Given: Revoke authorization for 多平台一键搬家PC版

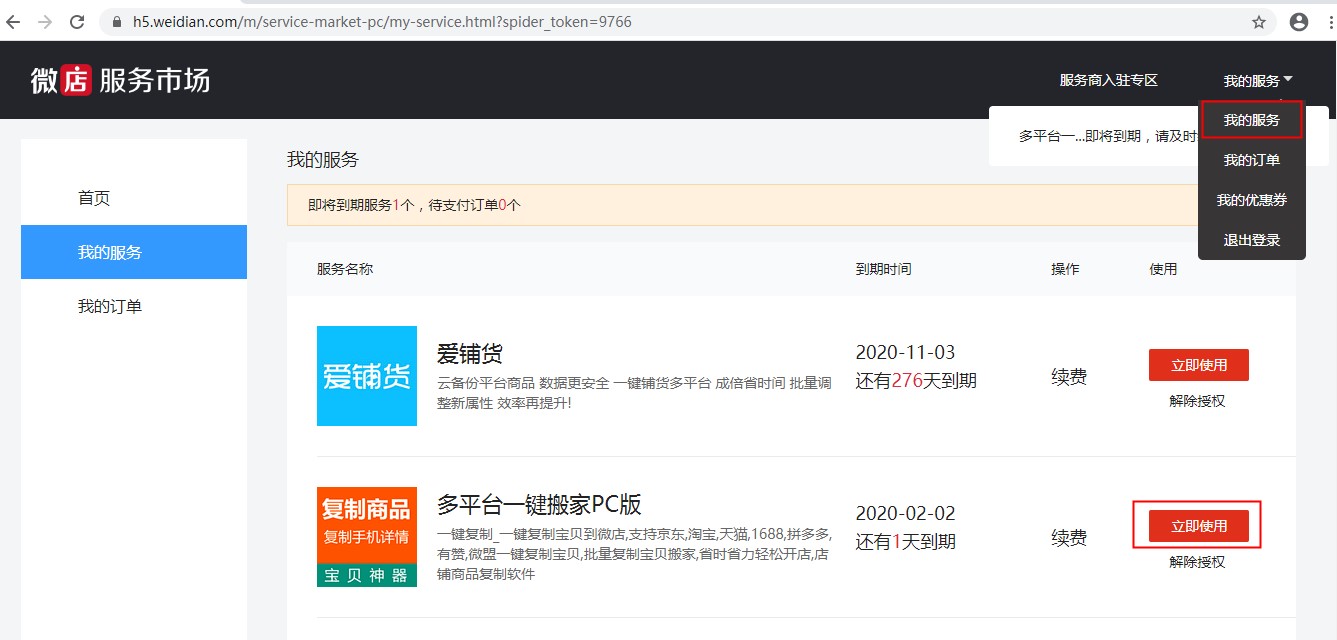Looking at the screenshot, I should pos(1197,562).
